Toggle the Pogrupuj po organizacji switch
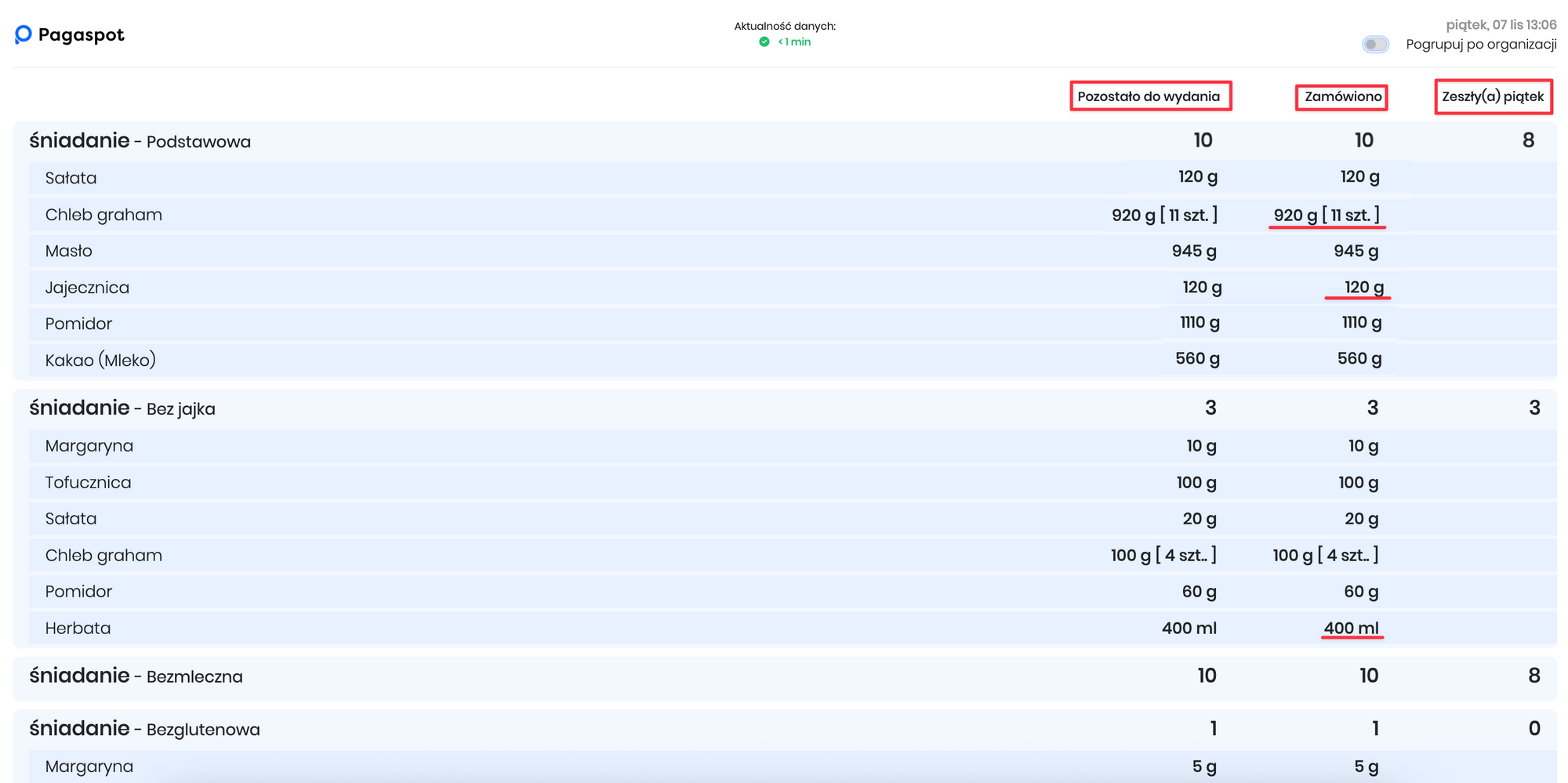The image size is (1568, 783). [1375, 45]
